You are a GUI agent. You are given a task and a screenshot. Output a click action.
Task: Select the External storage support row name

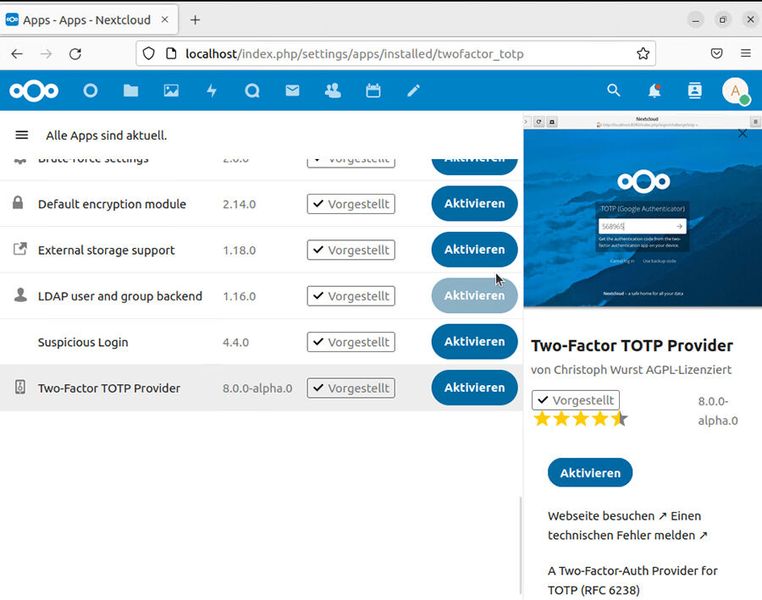click(x=106, y=250)
